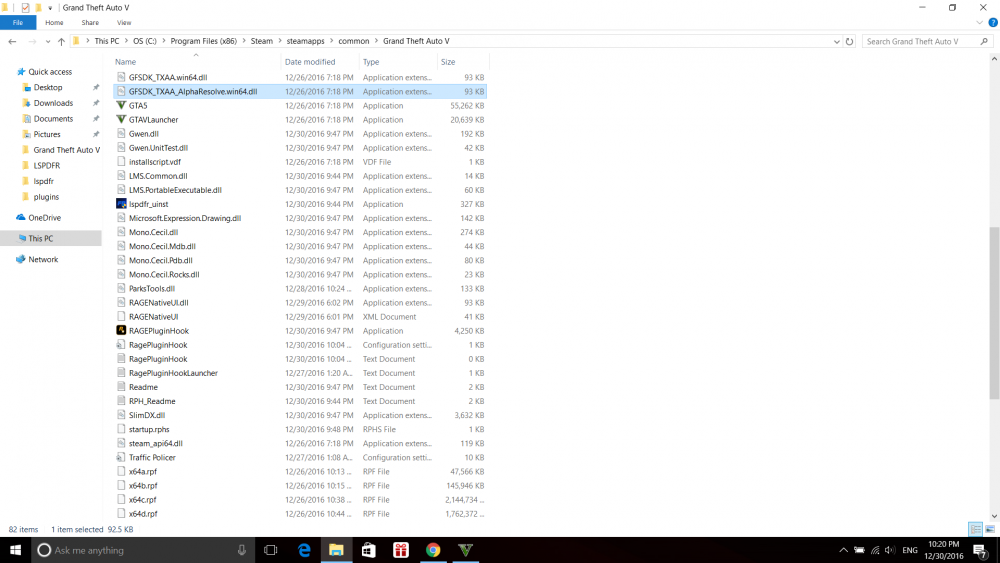1000x563 pixels.
Task: Open plugins folder in navigation pane
Action: (46, 196)
